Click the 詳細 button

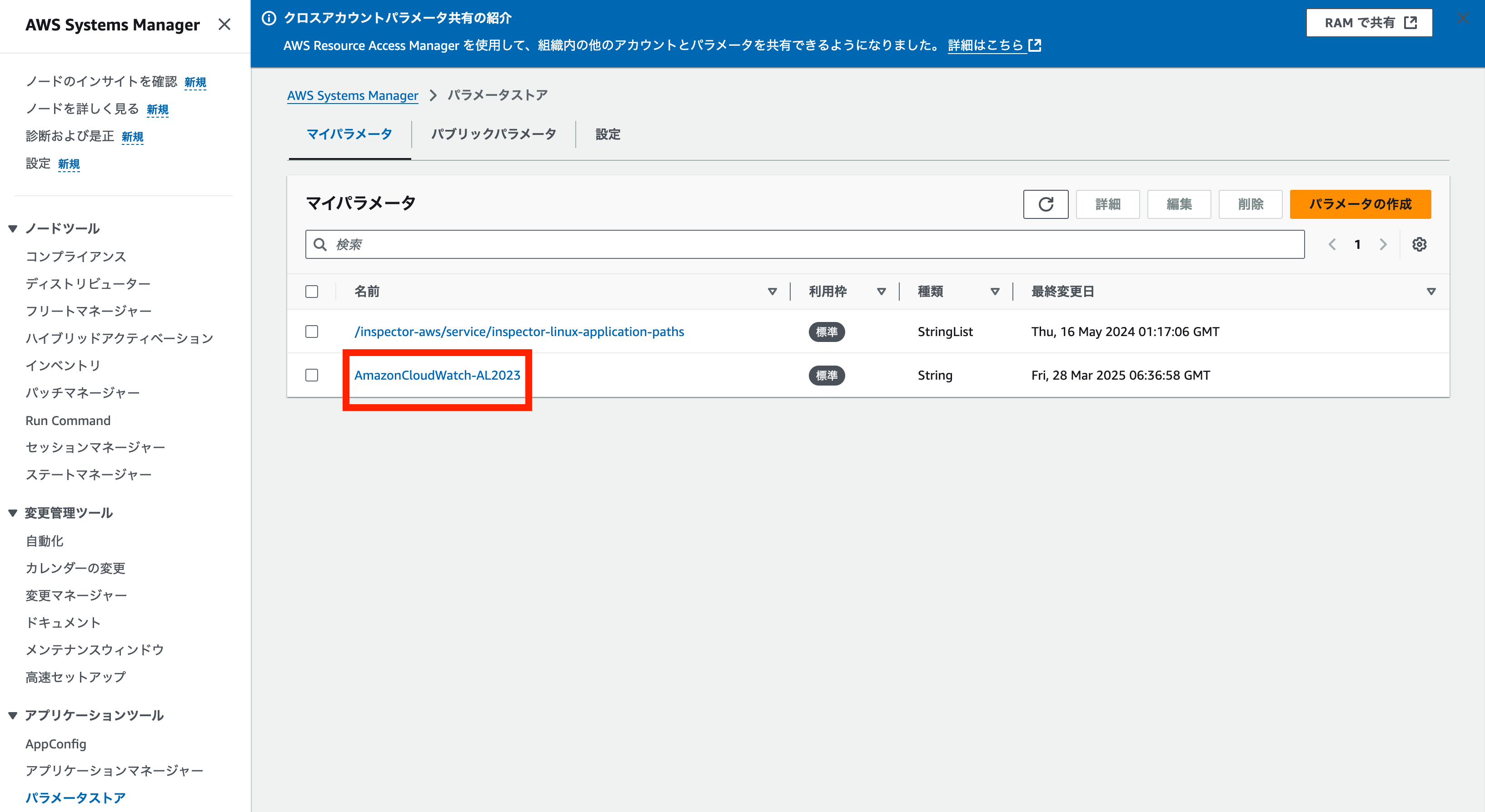click(x=1107, y=204)
